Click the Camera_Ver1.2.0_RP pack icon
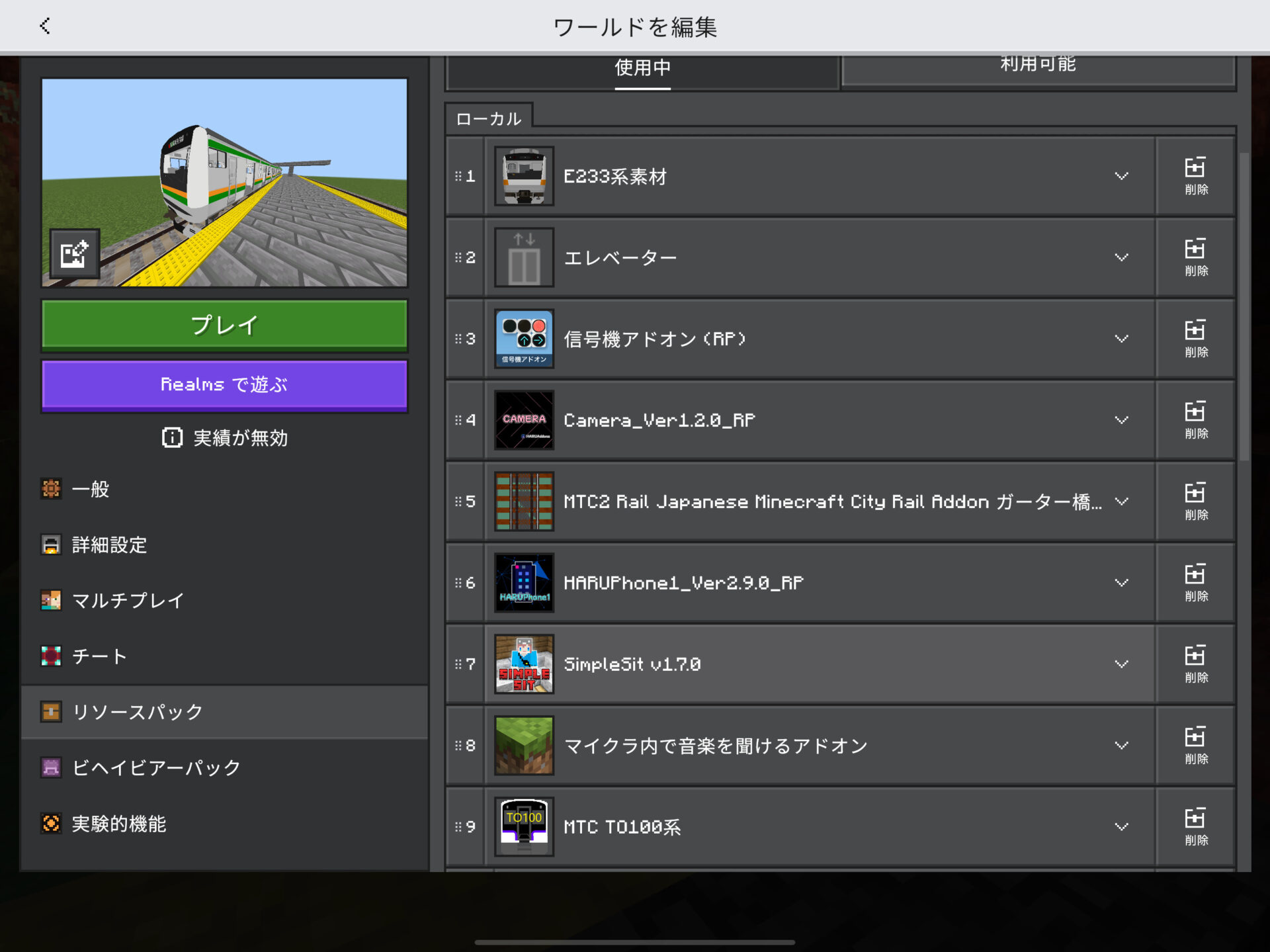Viewport: 1270px width, 952px height. pos(524,420)
